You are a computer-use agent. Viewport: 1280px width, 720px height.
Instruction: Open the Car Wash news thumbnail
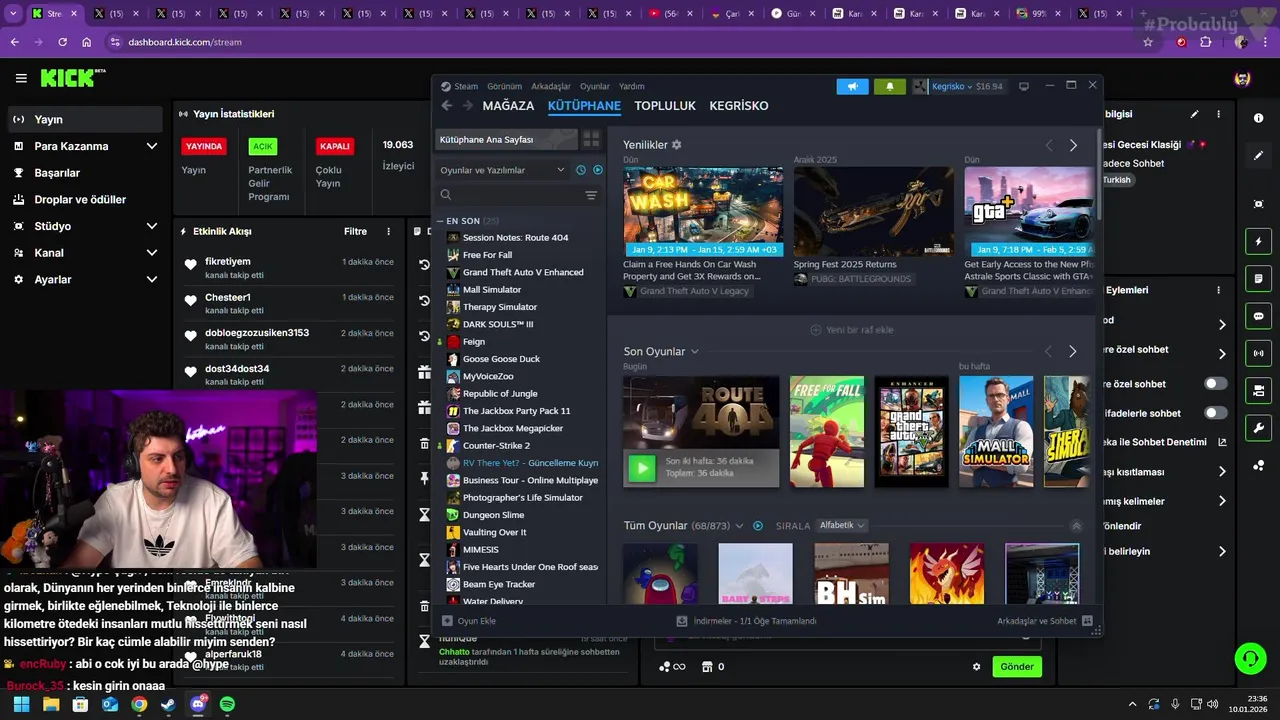703,211
